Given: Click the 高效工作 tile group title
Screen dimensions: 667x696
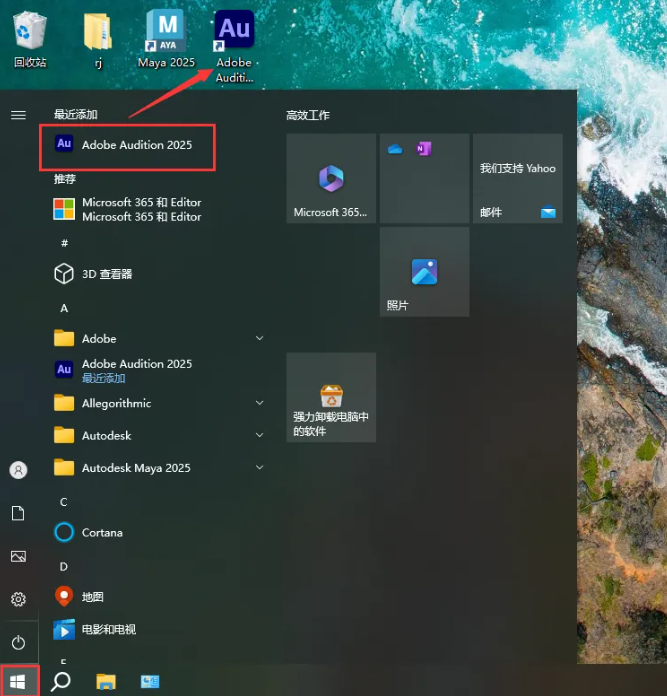Looking at the screenshot, I should 308,115.
